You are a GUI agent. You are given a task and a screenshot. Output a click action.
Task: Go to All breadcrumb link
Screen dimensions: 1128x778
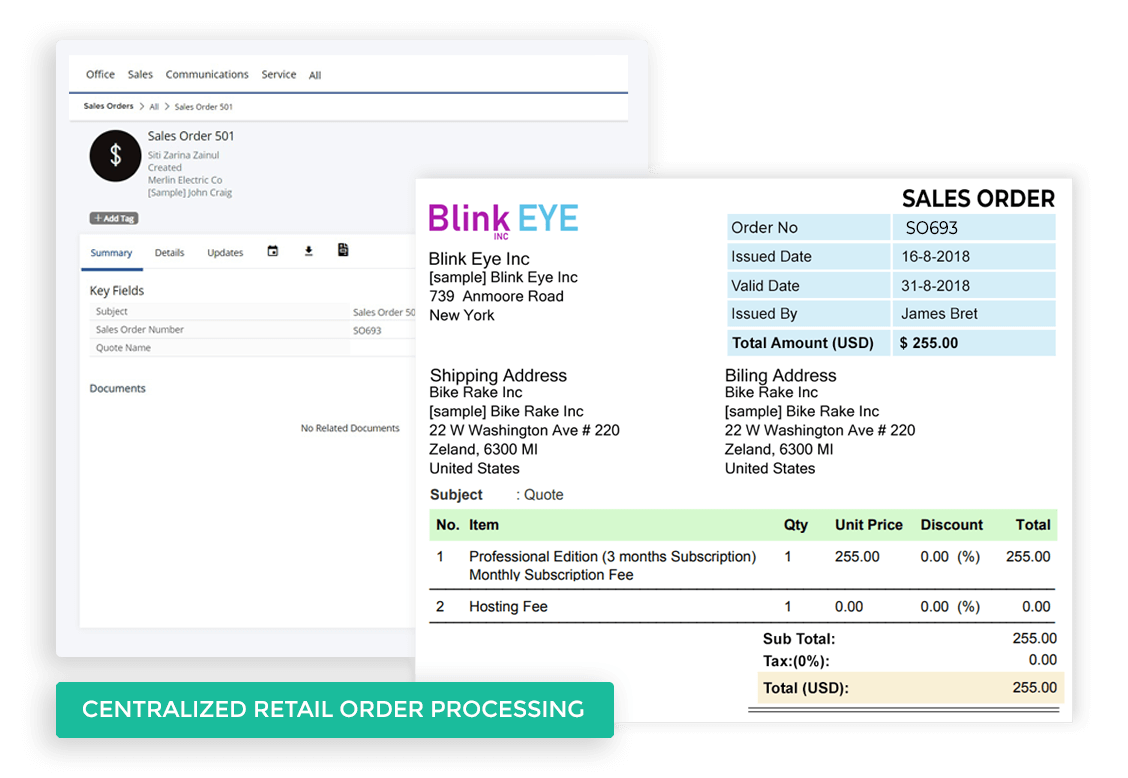154,107
